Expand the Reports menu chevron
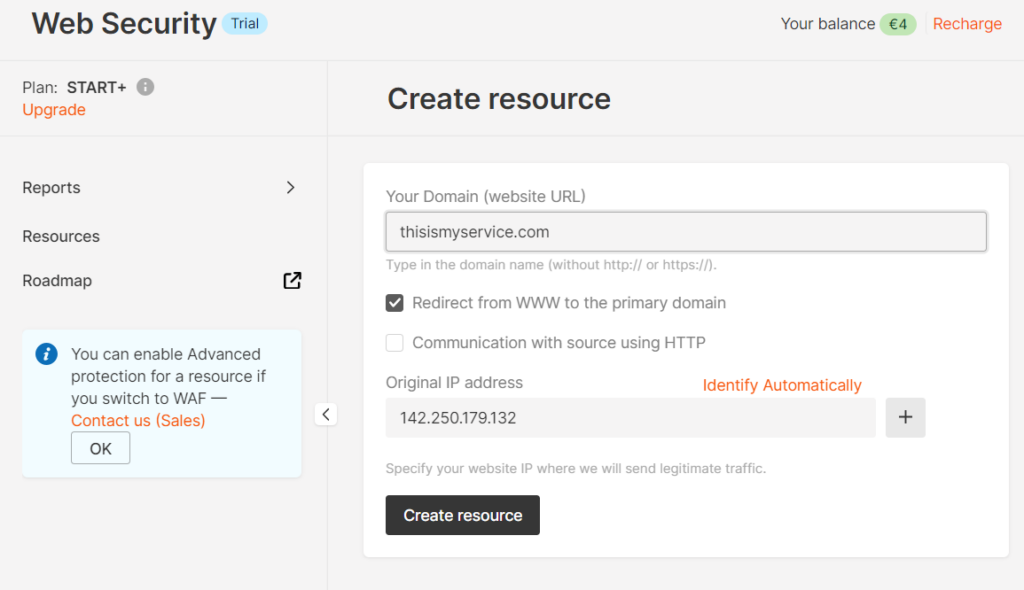The height and width of the screenshot is (590, 1024). pos(290,188)
